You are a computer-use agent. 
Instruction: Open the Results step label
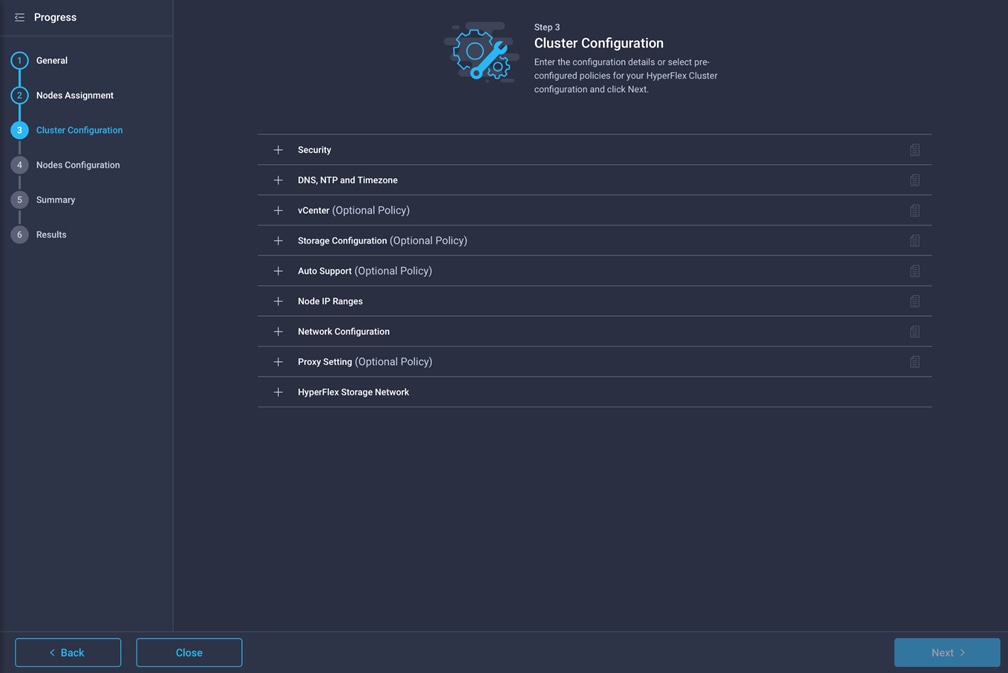51,234
